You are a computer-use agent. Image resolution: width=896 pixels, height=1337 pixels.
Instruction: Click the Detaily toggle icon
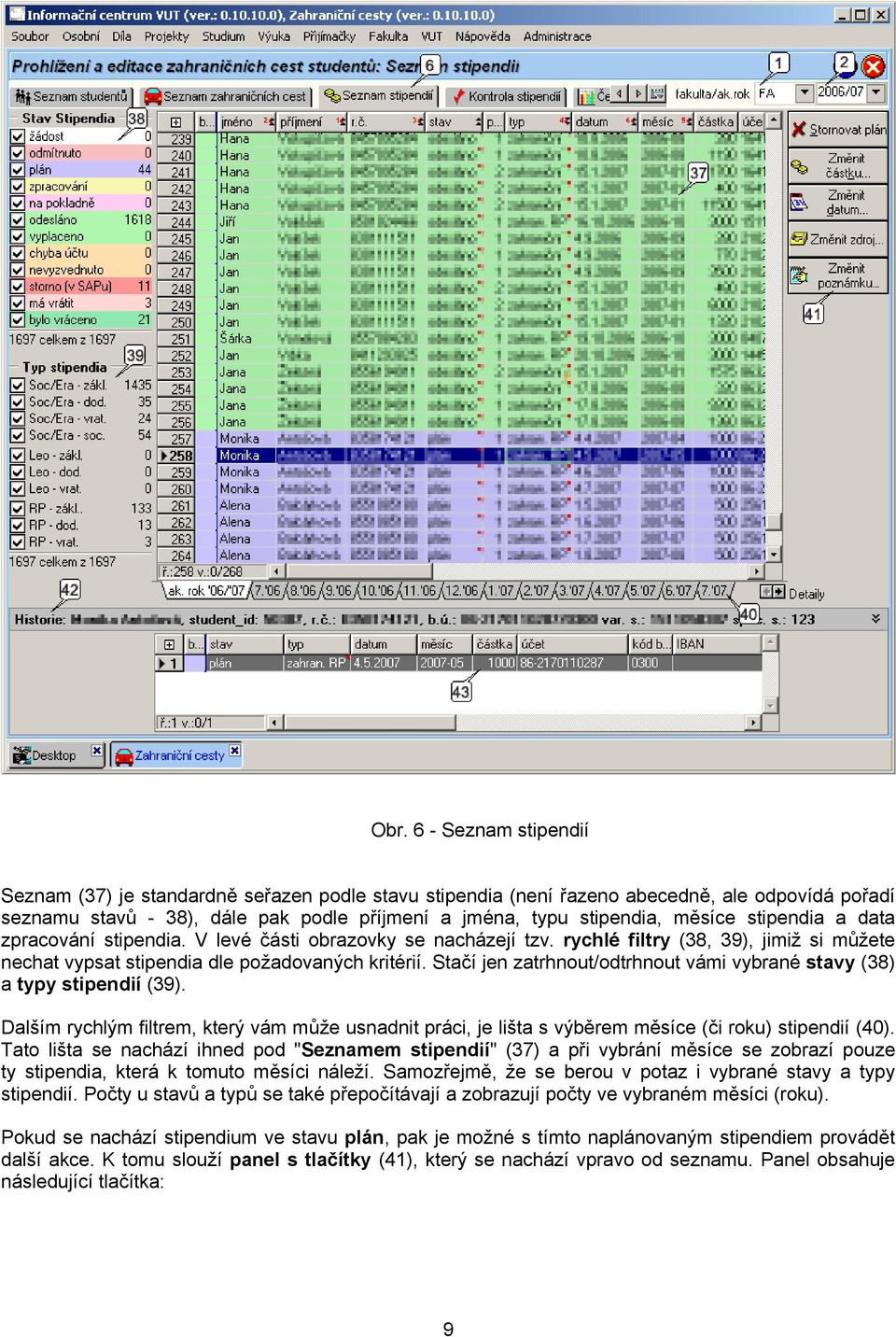772,592
